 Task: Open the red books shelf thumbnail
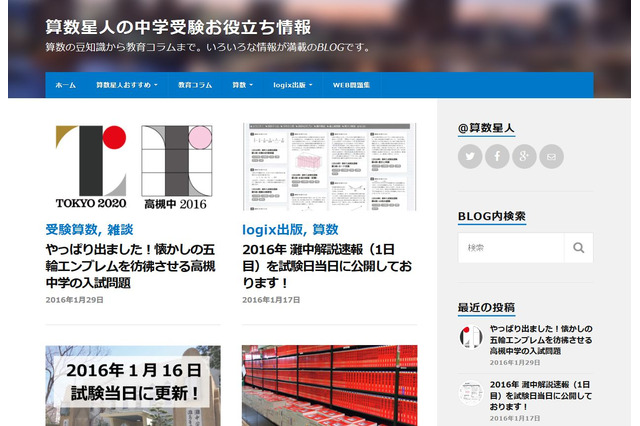(x=329, y=386)
